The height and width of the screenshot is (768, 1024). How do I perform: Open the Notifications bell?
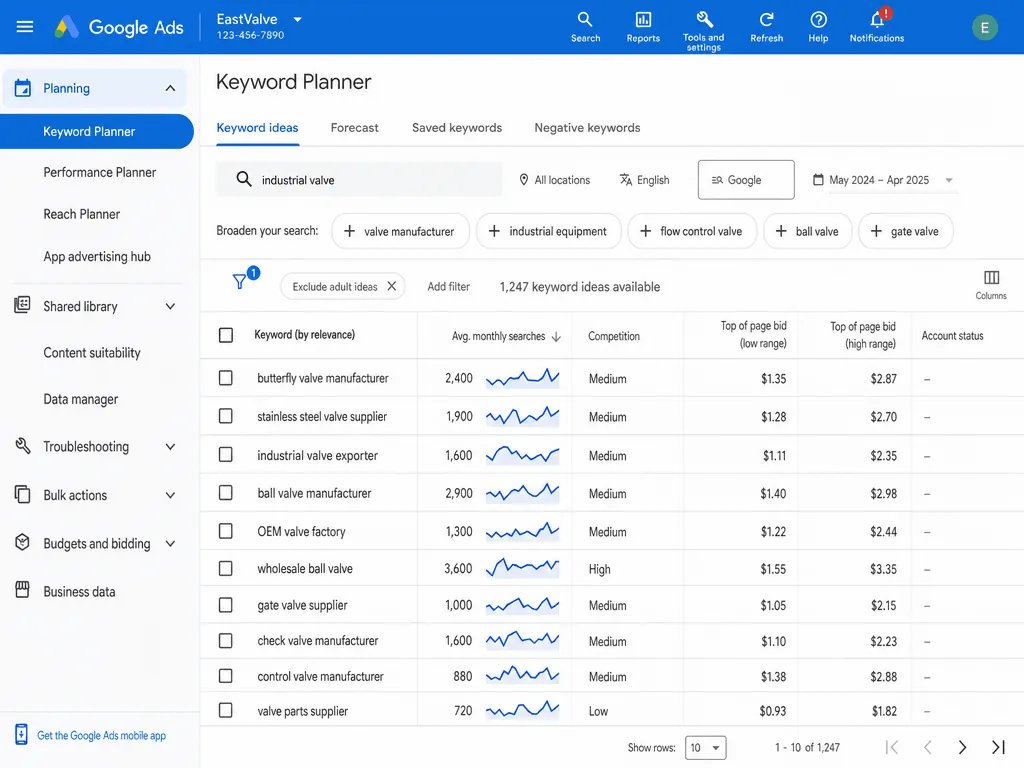(877, 27)
